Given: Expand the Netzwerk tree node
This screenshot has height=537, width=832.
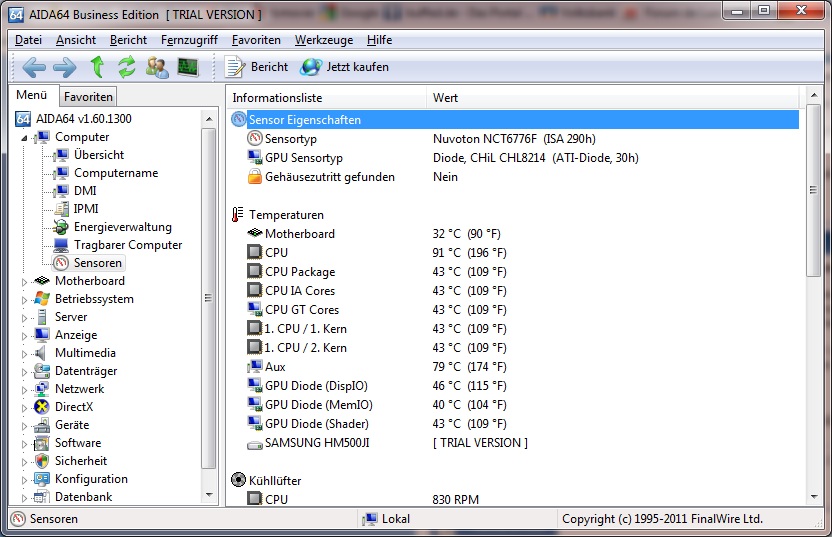Looking at the screenshot, I should (24, 390).
